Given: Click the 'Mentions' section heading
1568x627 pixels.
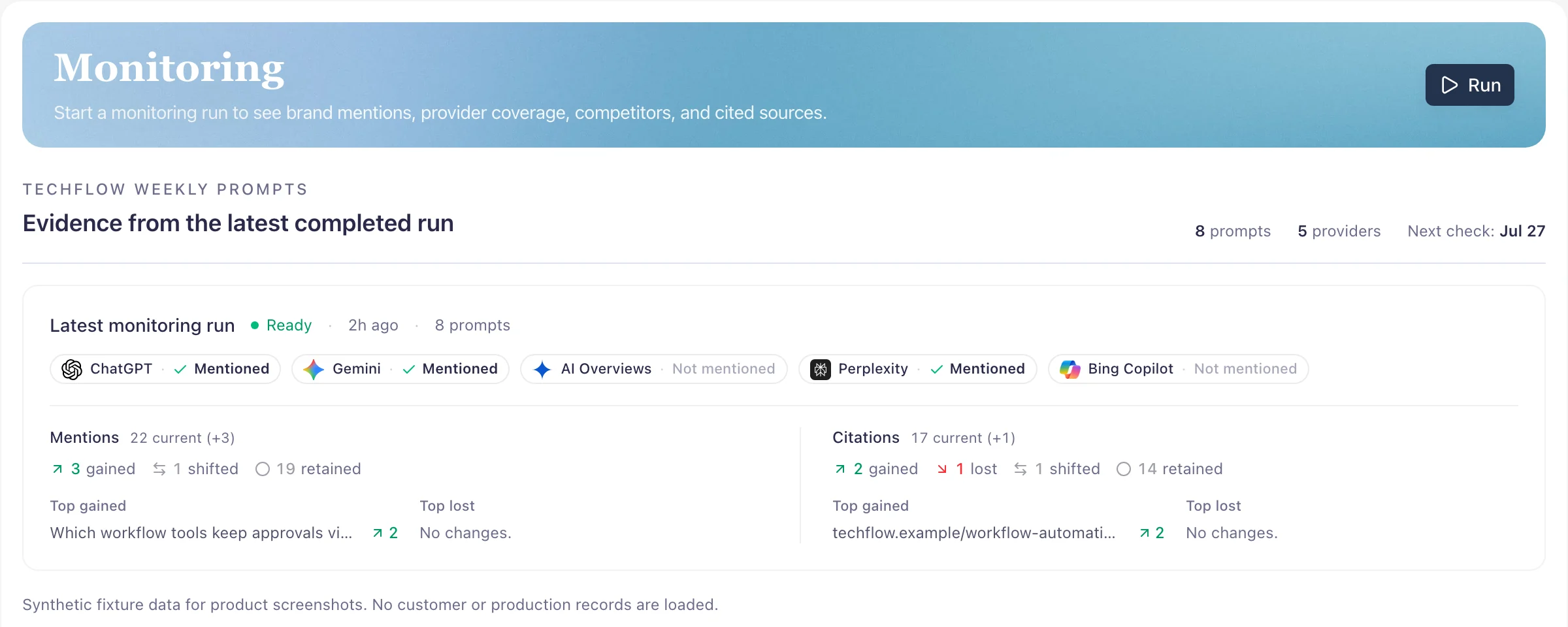Looking at the screenshot, I should [84, 438].
